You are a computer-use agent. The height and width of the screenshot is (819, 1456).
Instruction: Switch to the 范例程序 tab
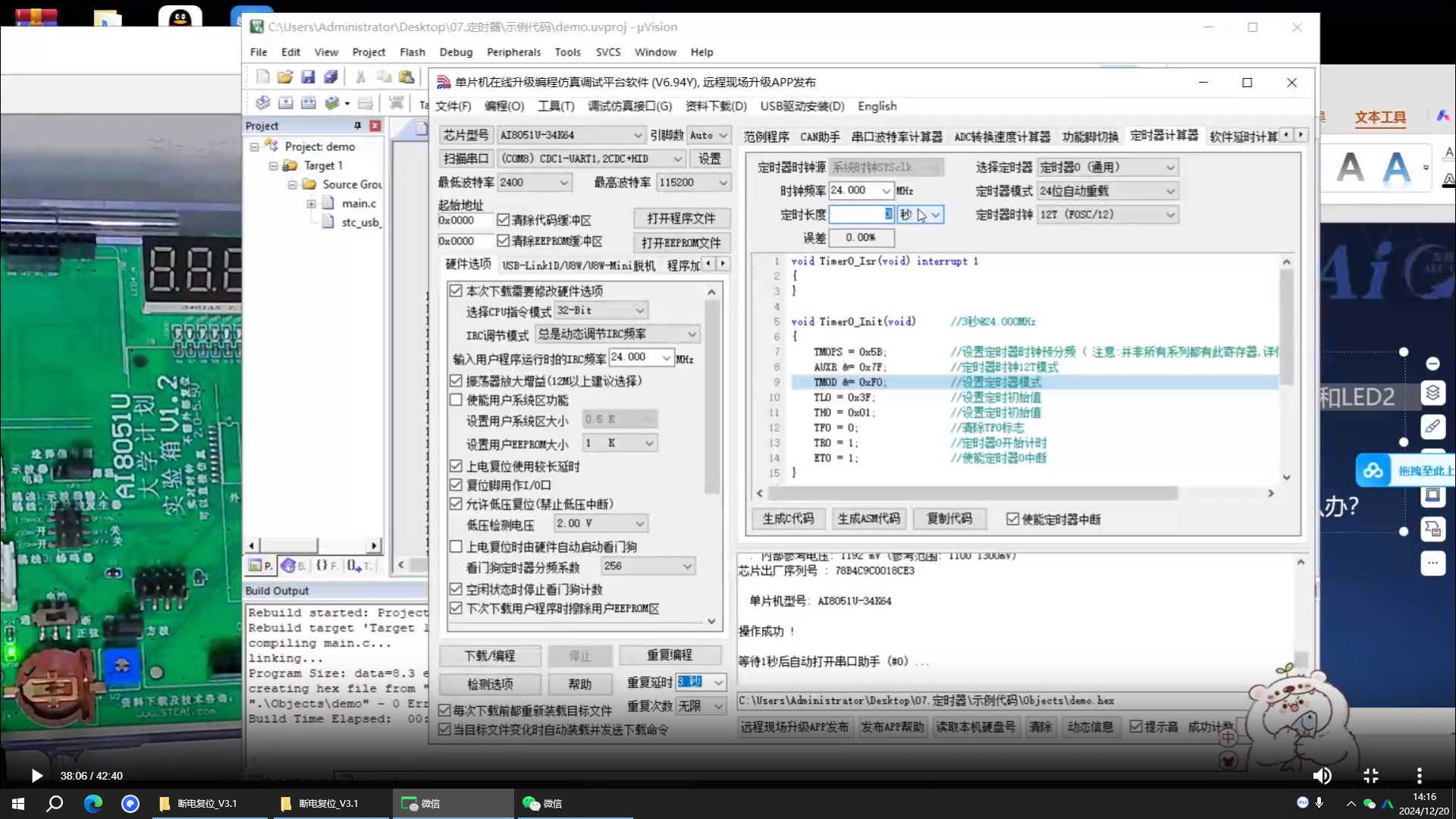point(766,136)
